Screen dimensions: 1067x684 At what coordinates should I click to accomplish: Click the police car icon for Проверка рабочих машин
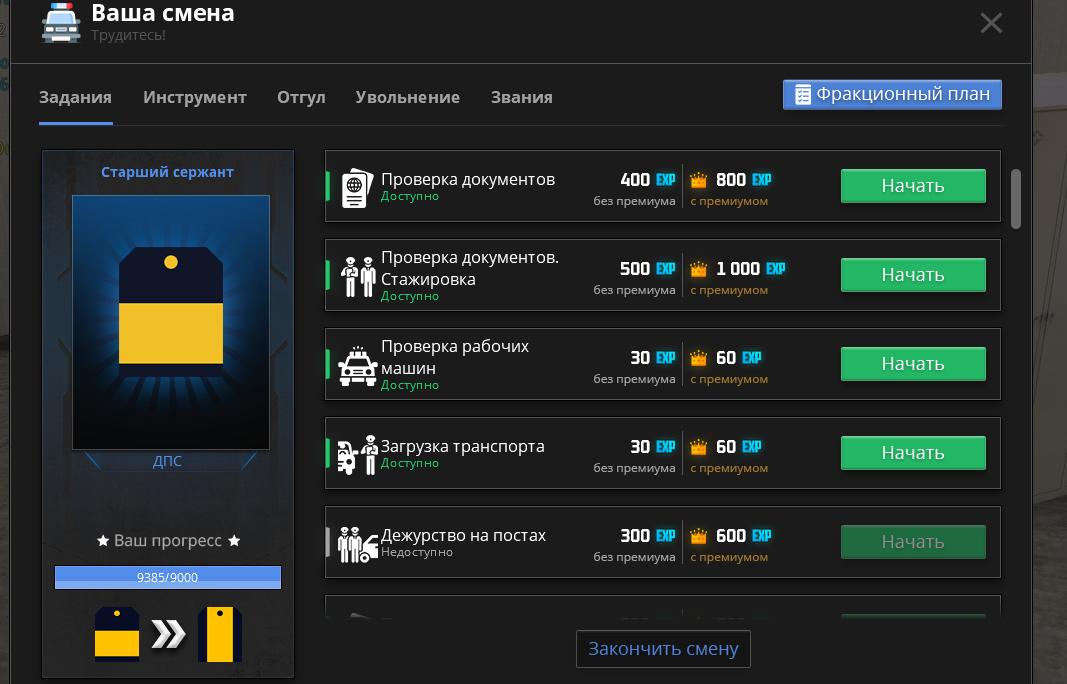357,366
